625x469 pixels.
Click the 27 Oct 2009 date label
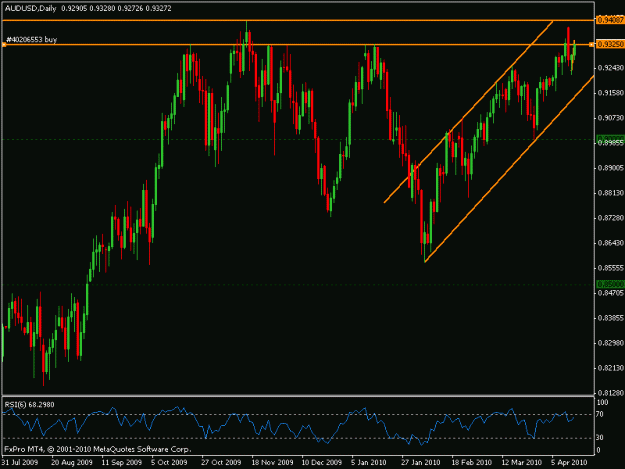coord(221,462)
